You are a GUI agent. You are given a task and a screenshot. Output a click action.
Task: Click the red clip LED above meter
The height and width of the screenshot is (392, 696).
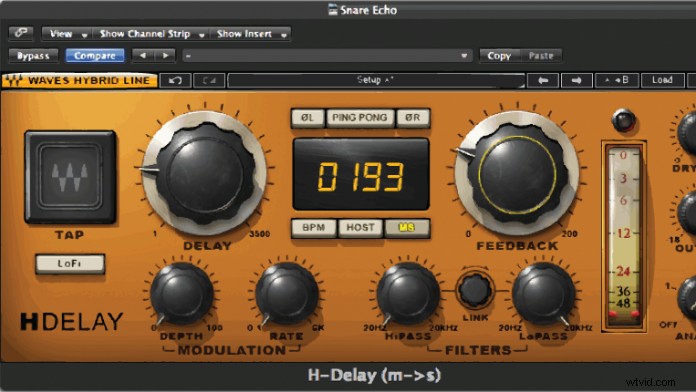tap(624, 120)
